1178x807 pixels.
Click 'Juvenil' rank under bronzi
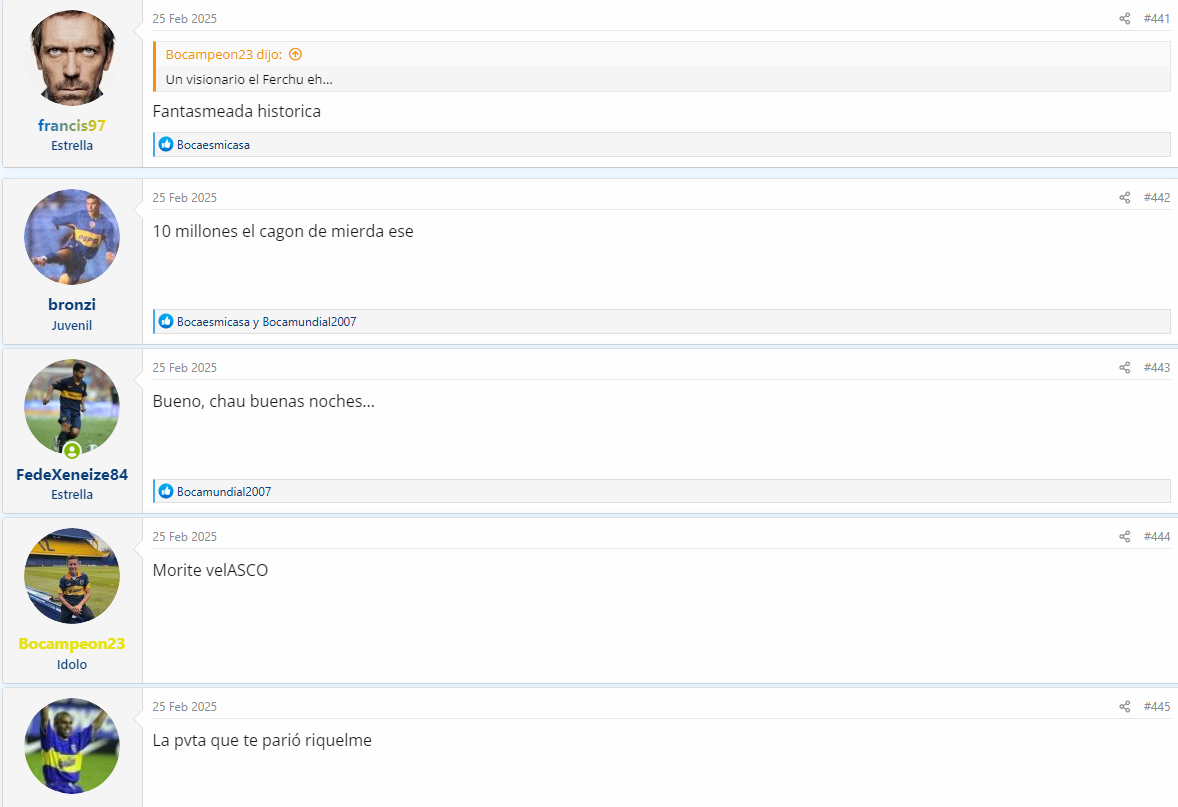(72, 325)
